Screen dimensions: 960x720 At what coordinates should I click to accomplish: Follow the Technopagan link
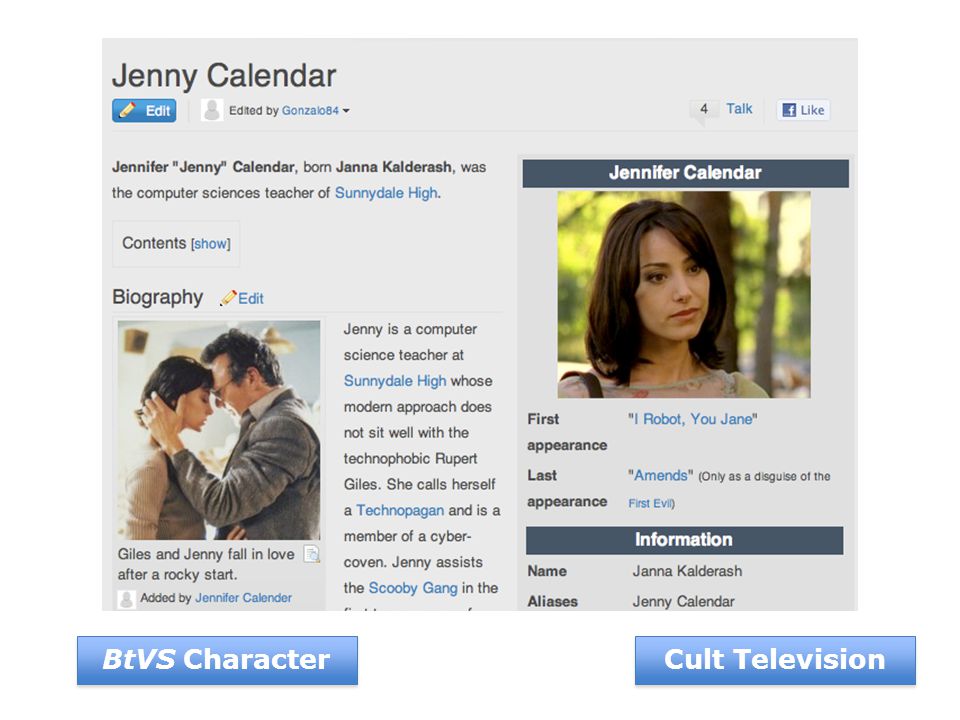pos(400,510)
